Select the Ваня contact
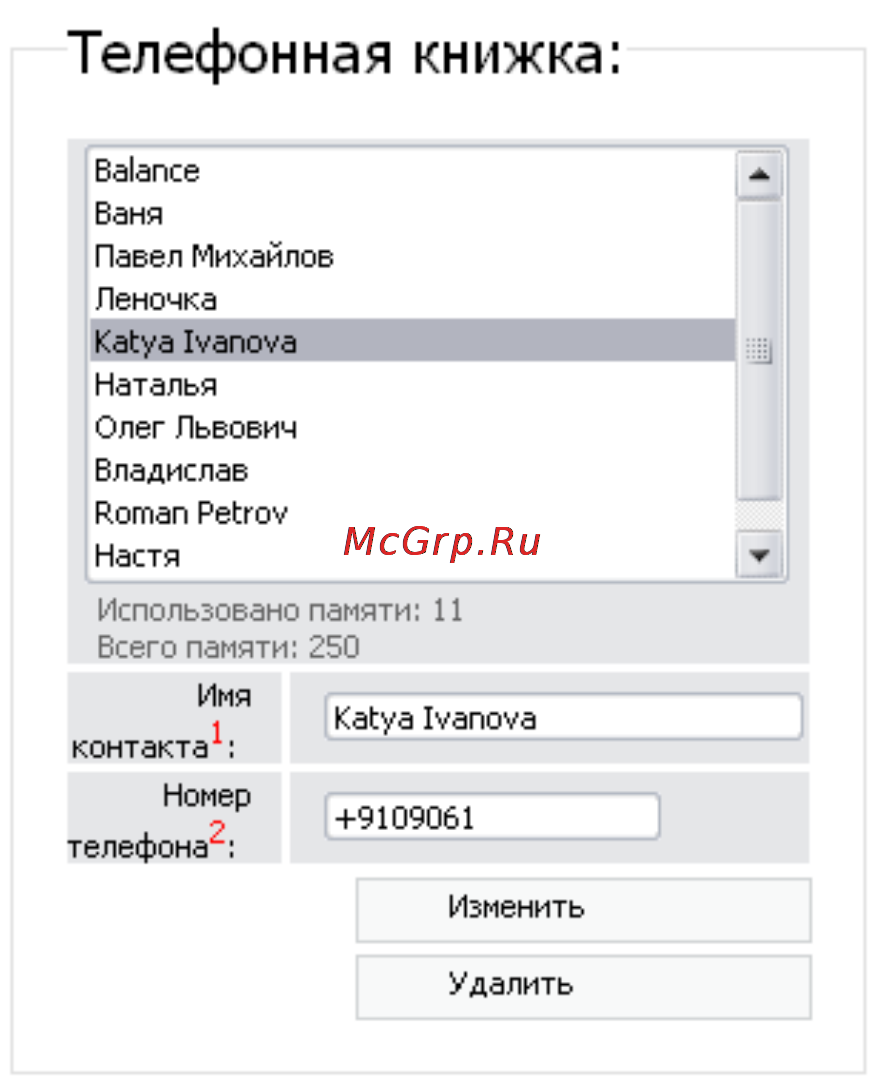 point(412,214)
